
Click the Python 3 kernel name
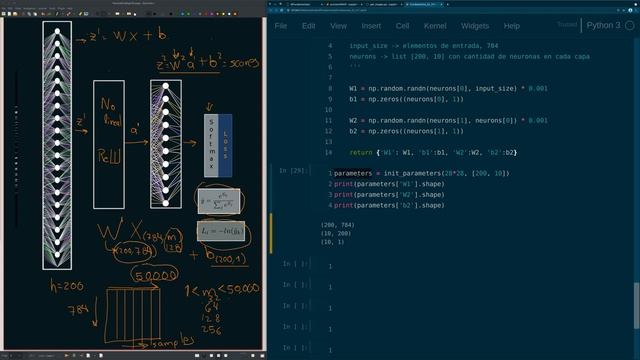coord(603,25)
